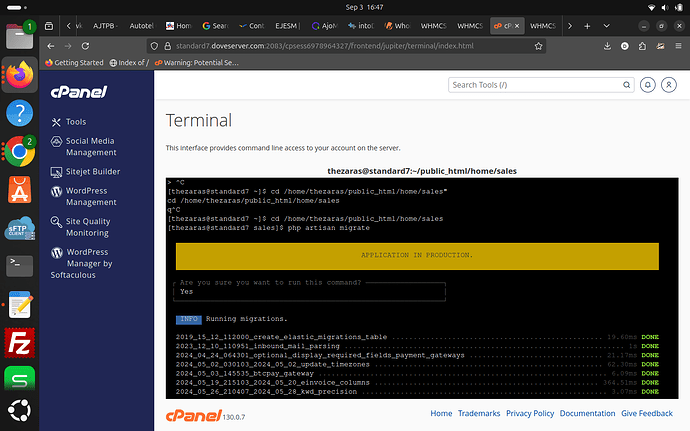The image size is (690, 431).
Task: Switch to the EJESM tab
Action: (287, 26)
